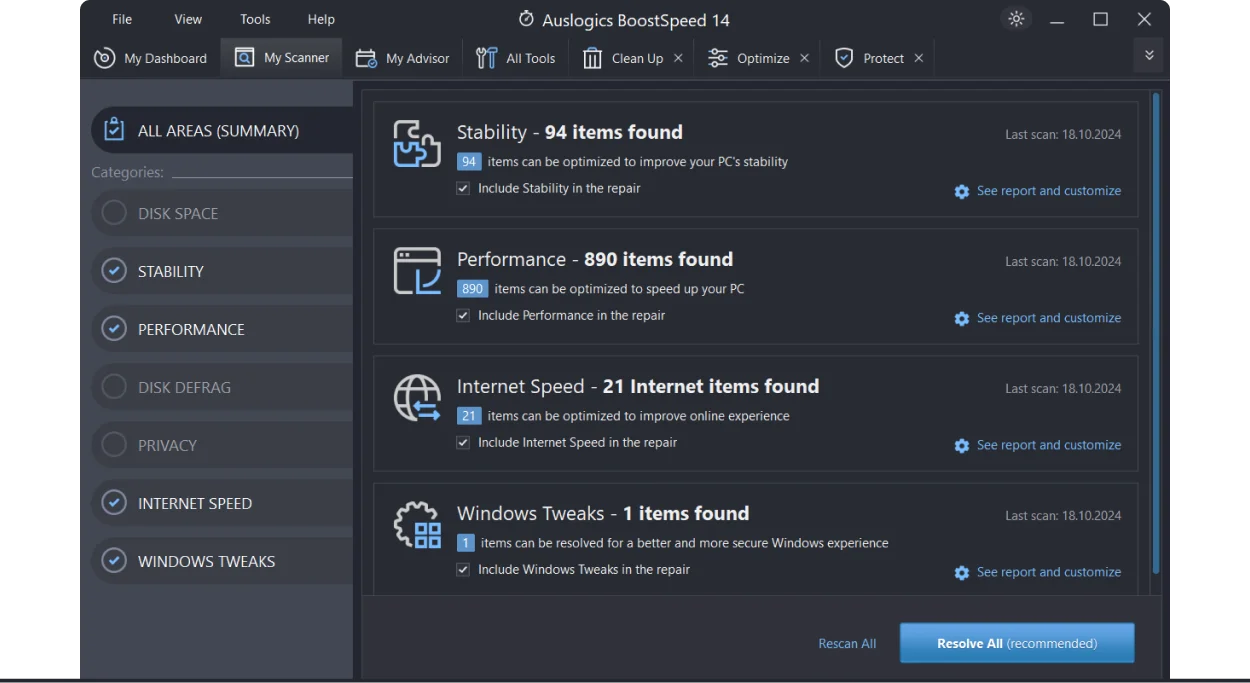Screen dimensions: 1250x683
Task: Open the Help menu
Action: (321, 19)
